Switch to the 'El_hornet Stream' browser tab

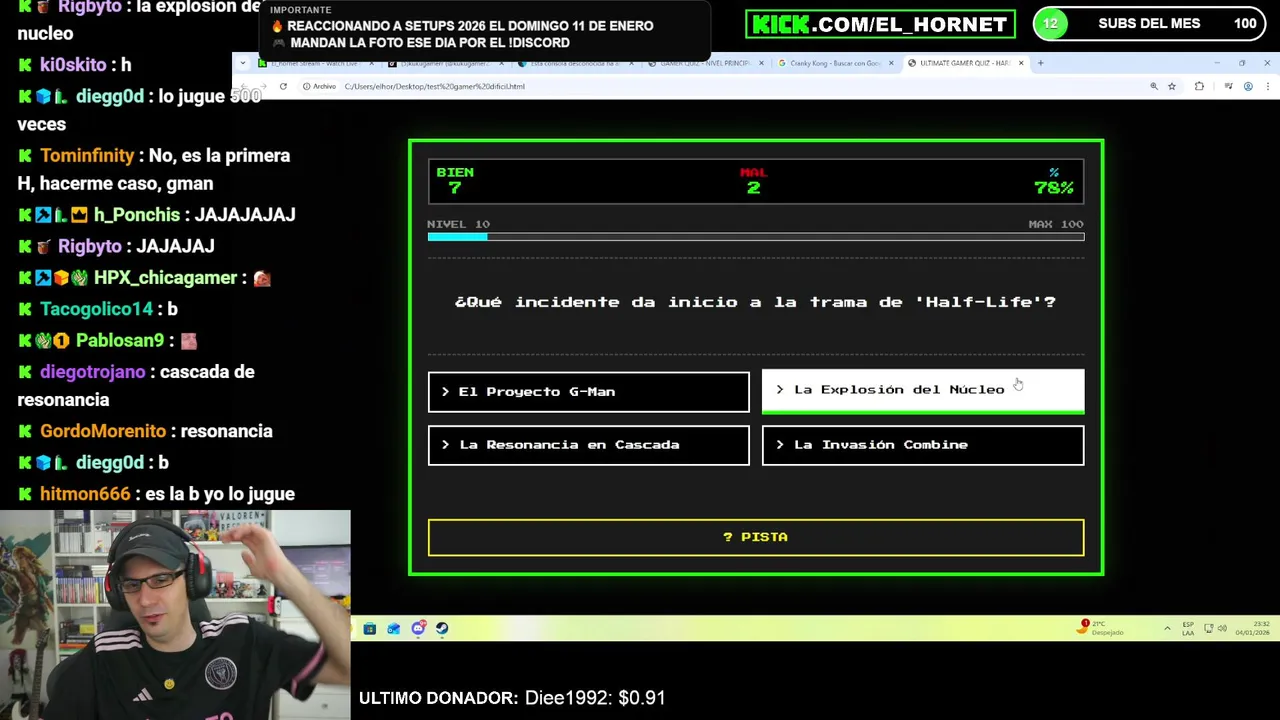[314, 63]
